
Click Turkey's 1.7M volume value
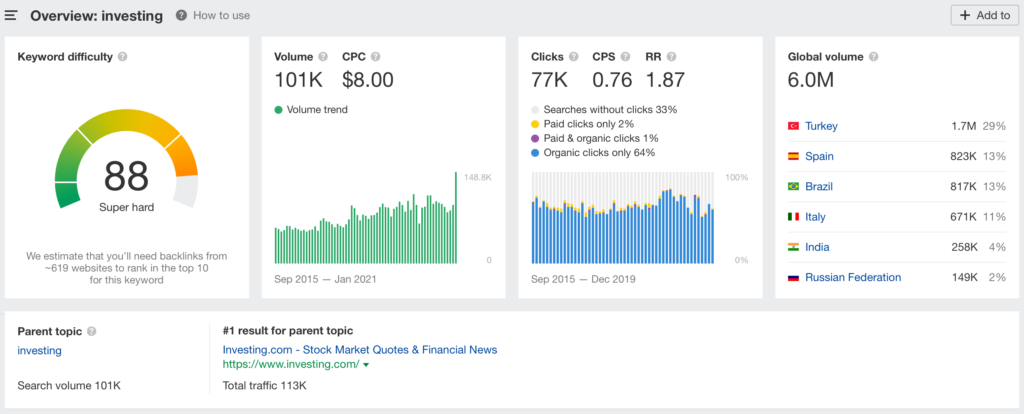coord(964,126)
